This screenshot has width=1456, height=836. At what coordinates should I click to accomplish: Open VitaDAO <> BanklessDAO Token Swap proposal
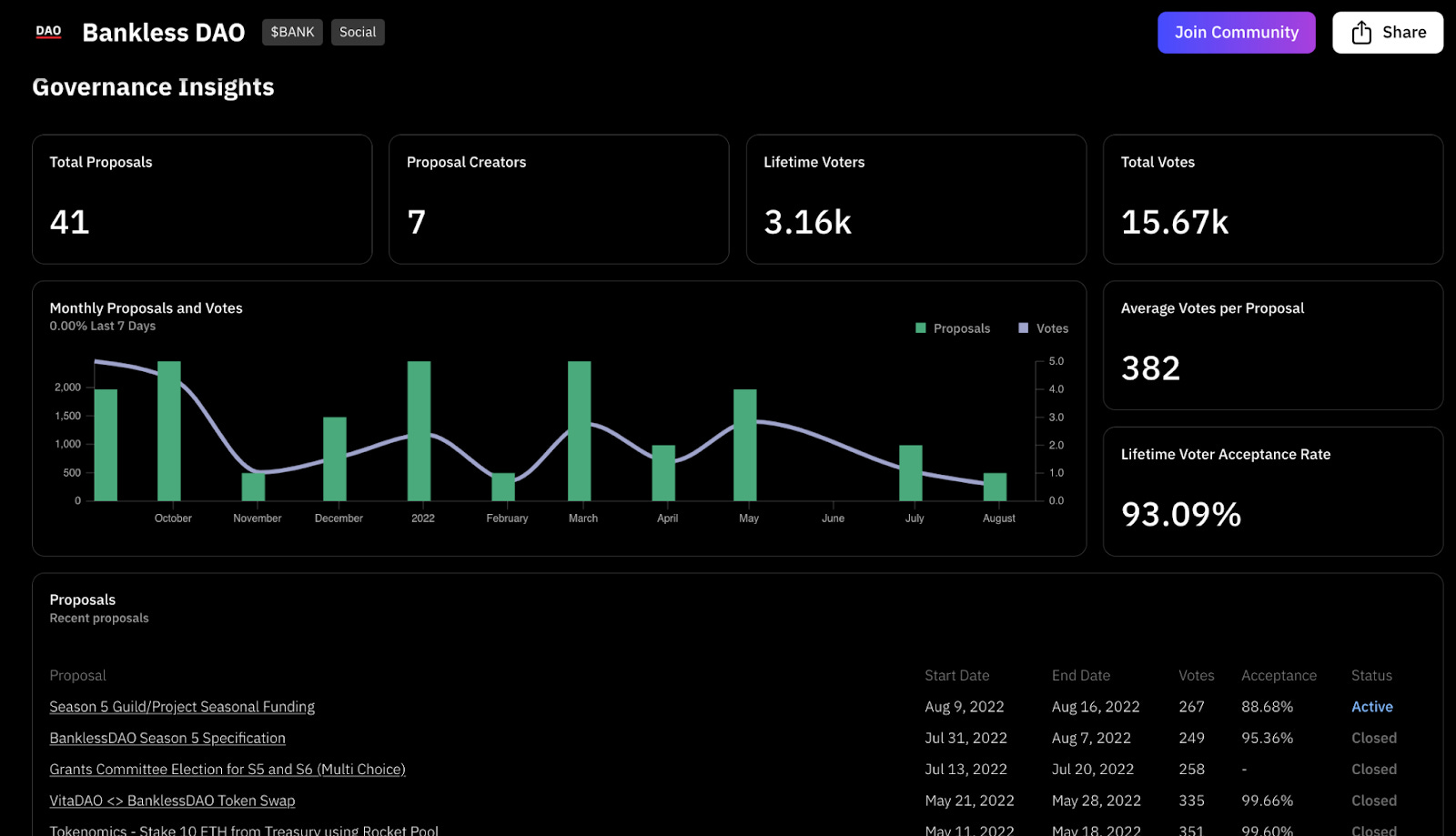172,801
